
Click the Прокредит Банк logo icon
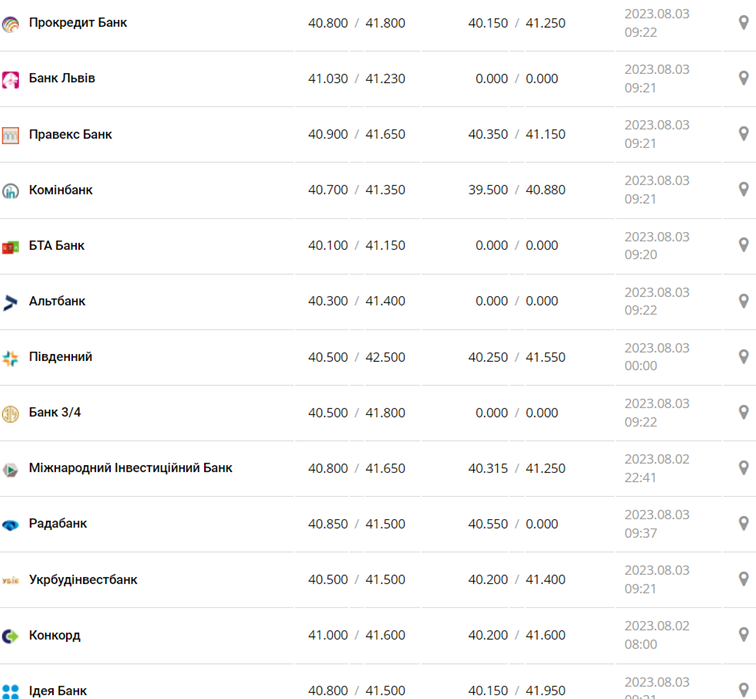(x=10, y=23)
